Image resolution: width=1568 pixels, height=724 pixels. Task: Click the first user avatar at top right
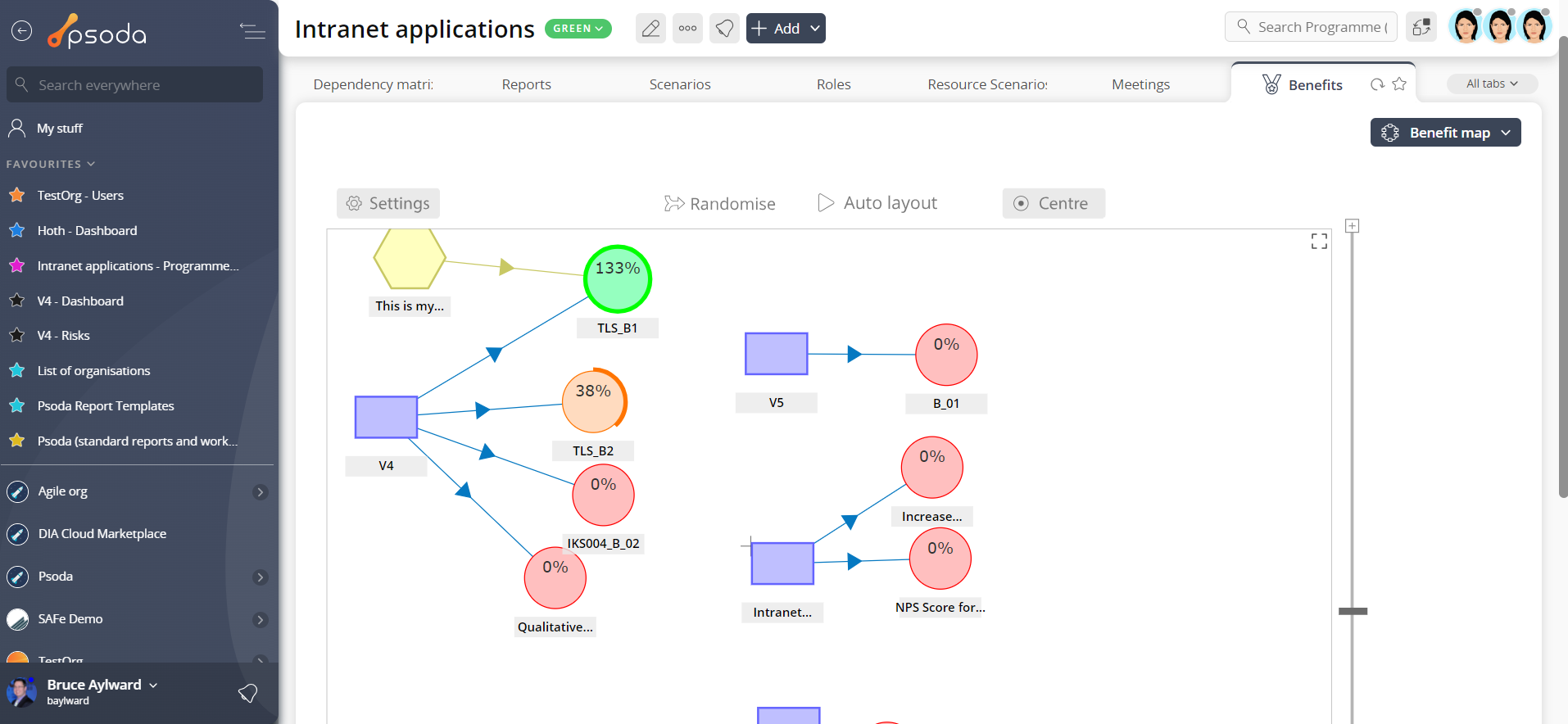[x=1466, y=26]
